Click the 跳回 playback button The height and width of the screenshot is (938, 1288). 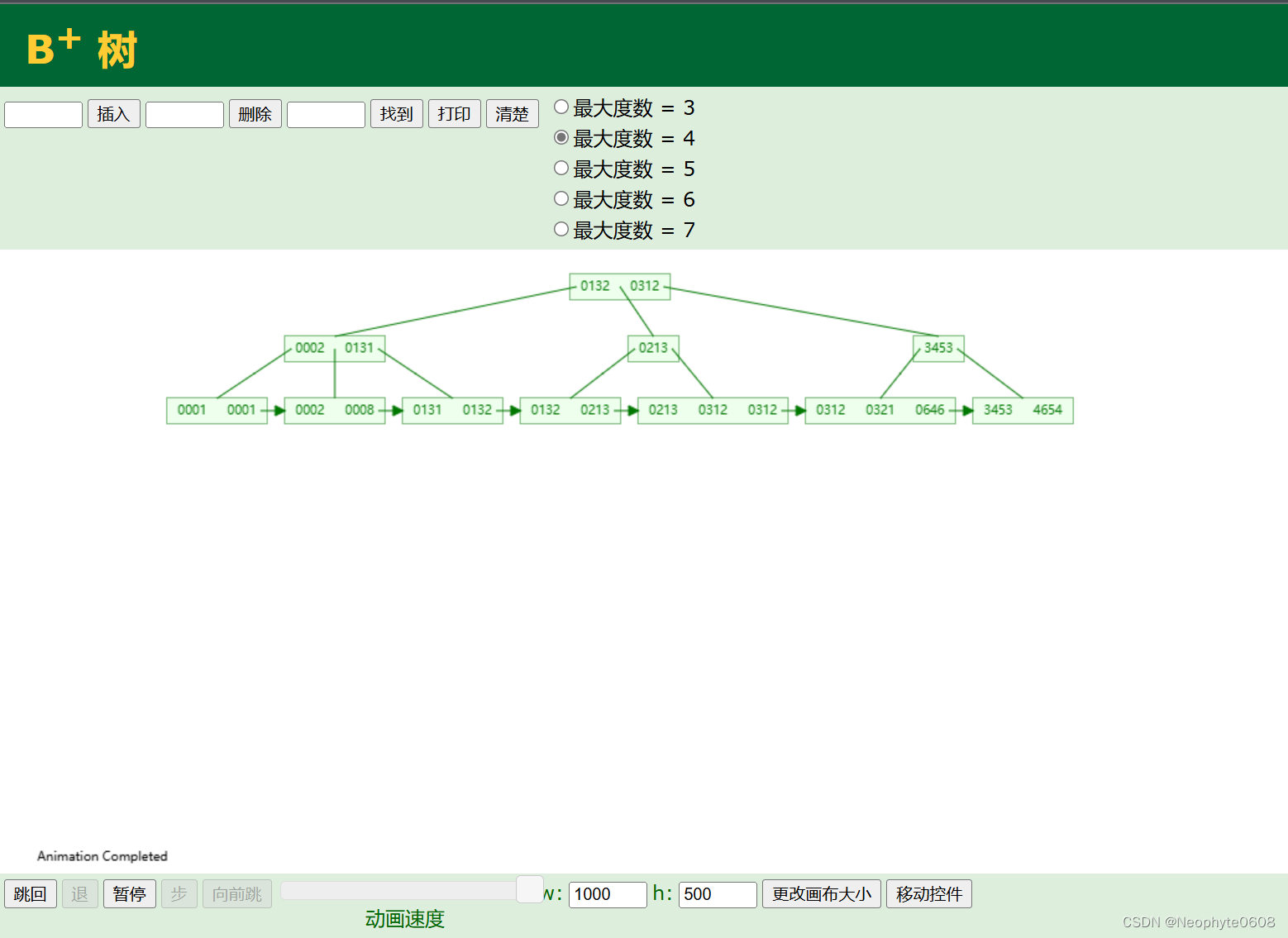click(30, 893)
